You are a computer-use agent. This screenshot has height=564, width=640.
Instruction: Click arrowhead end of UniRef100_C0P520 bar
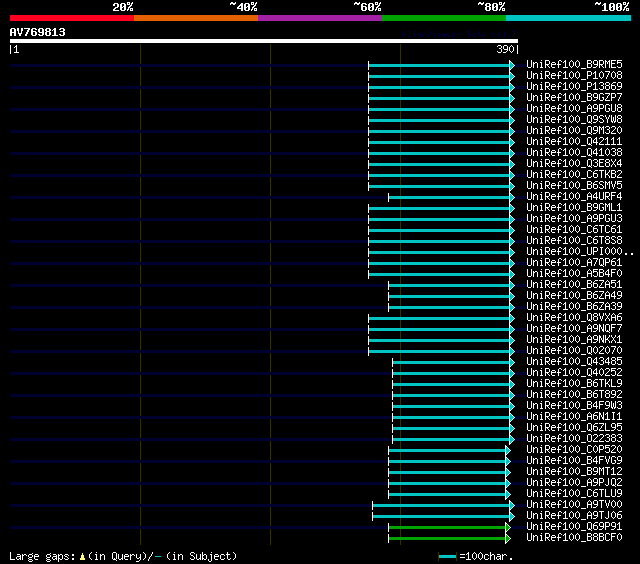(508, 450)
